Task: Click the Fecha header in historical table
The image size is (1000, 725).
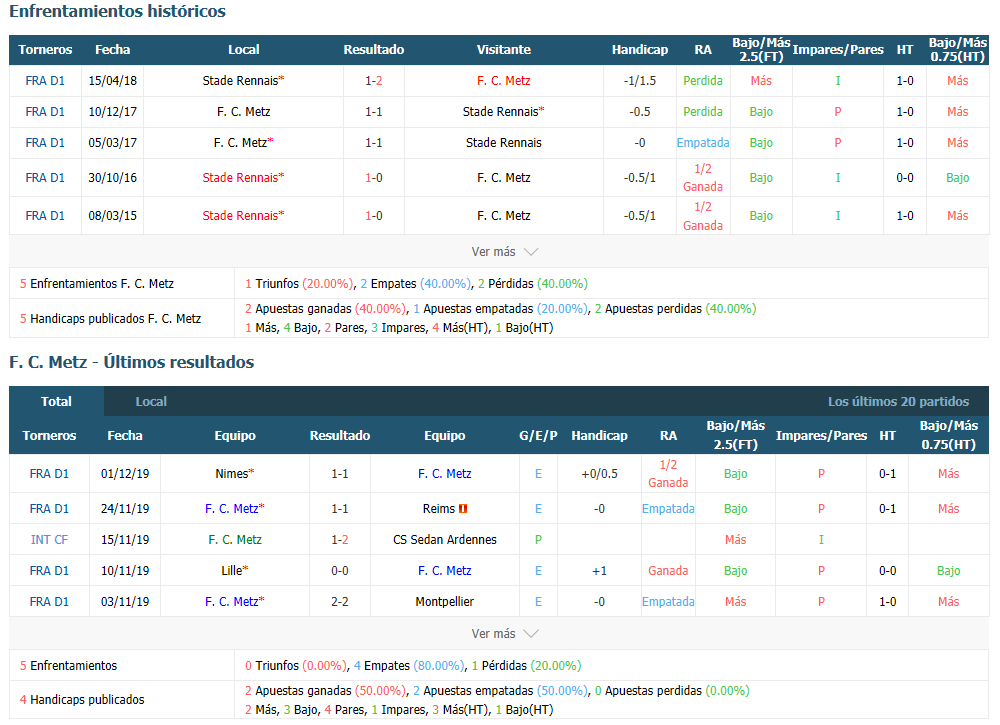Action: click(112, 50)
